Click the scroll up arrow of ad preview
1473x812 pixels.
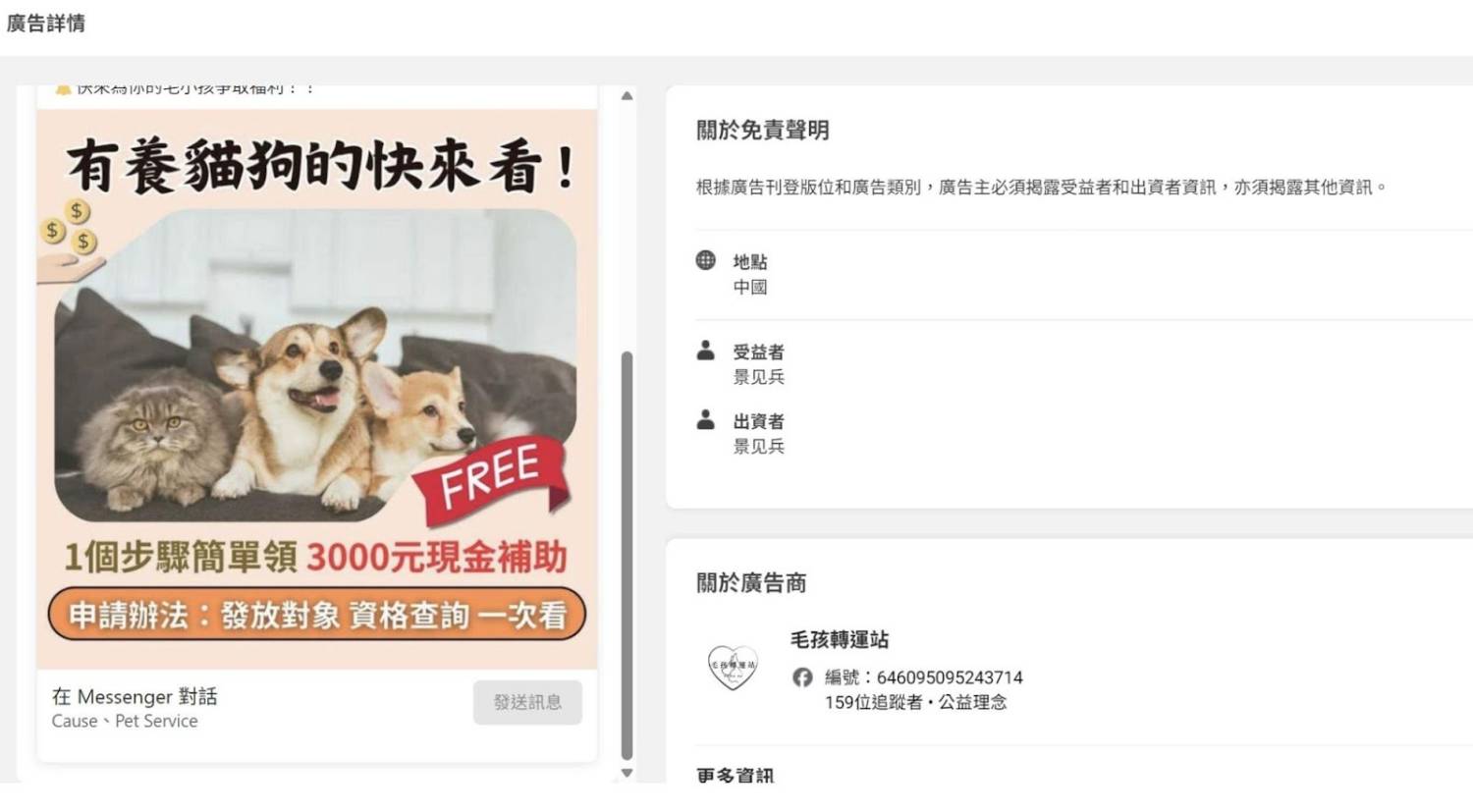click(x=627, y=96)
